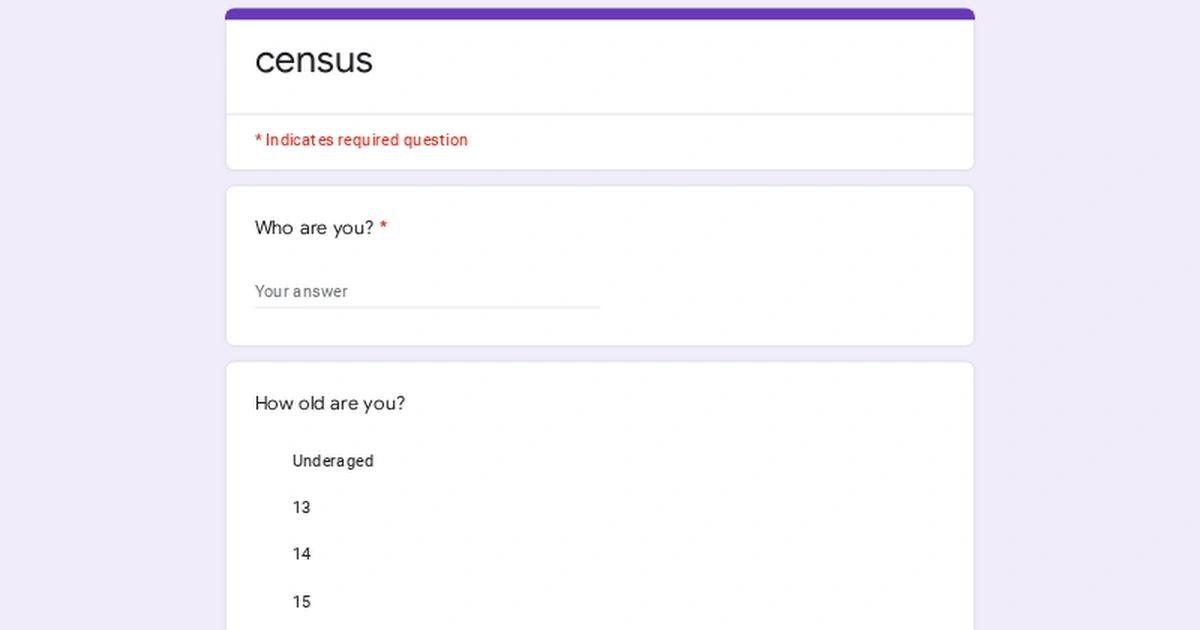Click the "13" option row
This screenshot has width=1200, height=630.
point(302,508)
